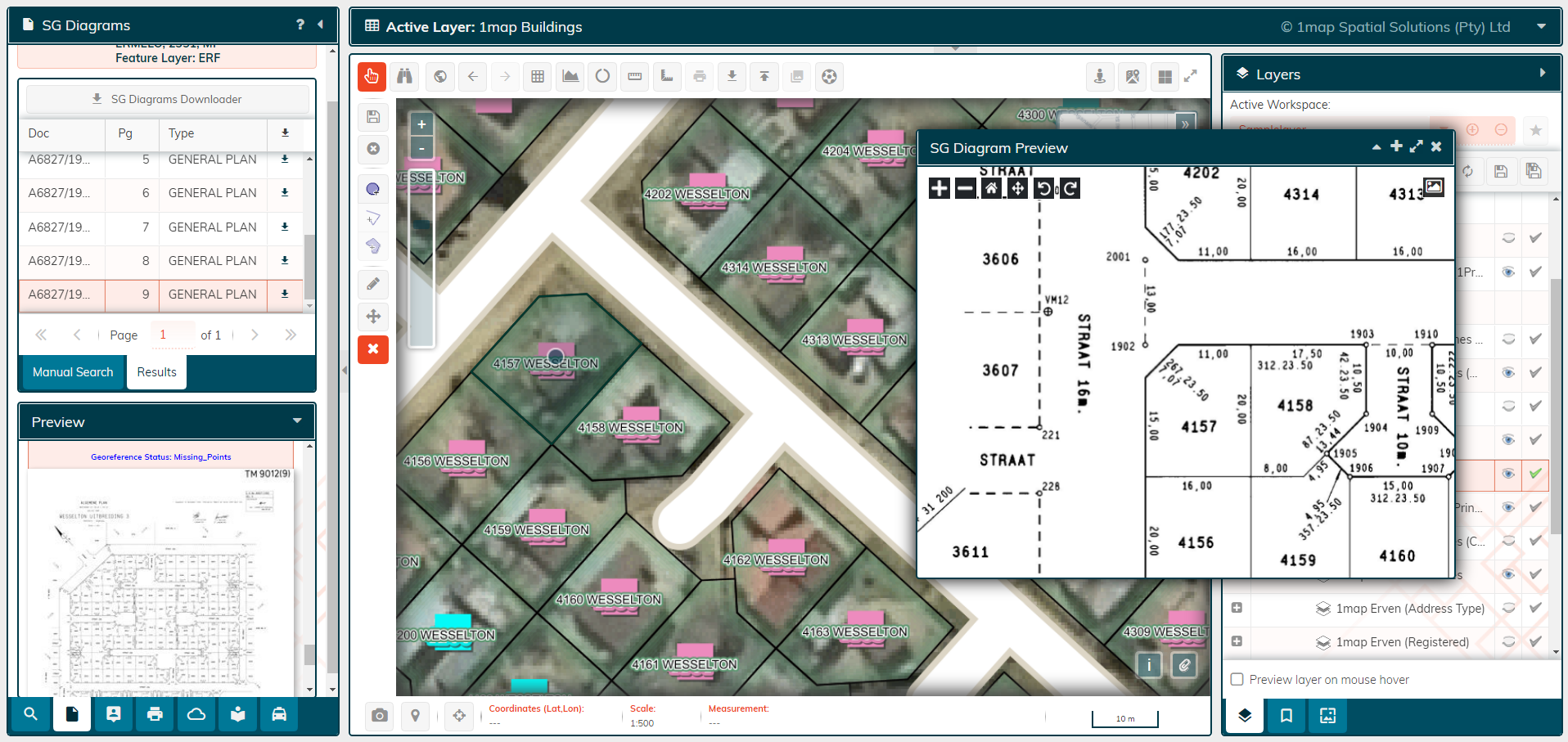
Task: Uncheck the 1map Erven (Address Type) layer
Action: 1535,608
